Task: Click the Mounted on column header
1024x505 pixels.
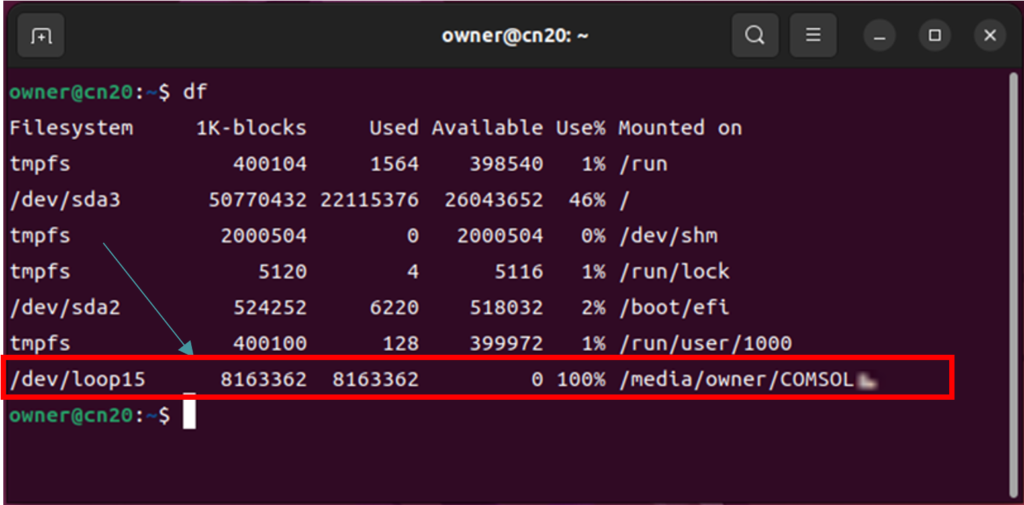Action: (680, 128)
